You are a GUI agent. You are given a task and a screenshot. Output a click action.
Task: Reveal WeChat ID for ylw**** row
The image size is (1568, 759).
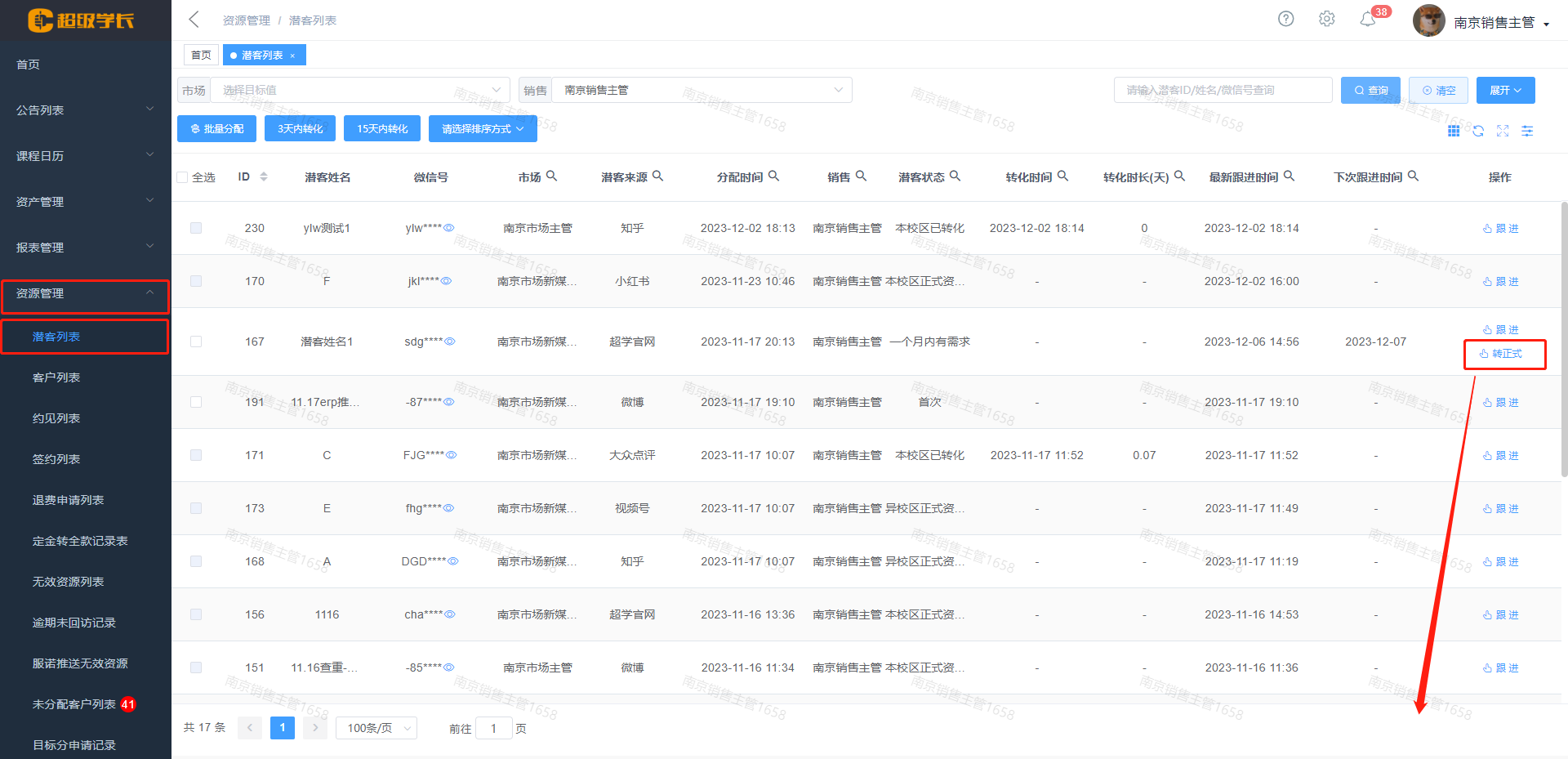point(449,228)
